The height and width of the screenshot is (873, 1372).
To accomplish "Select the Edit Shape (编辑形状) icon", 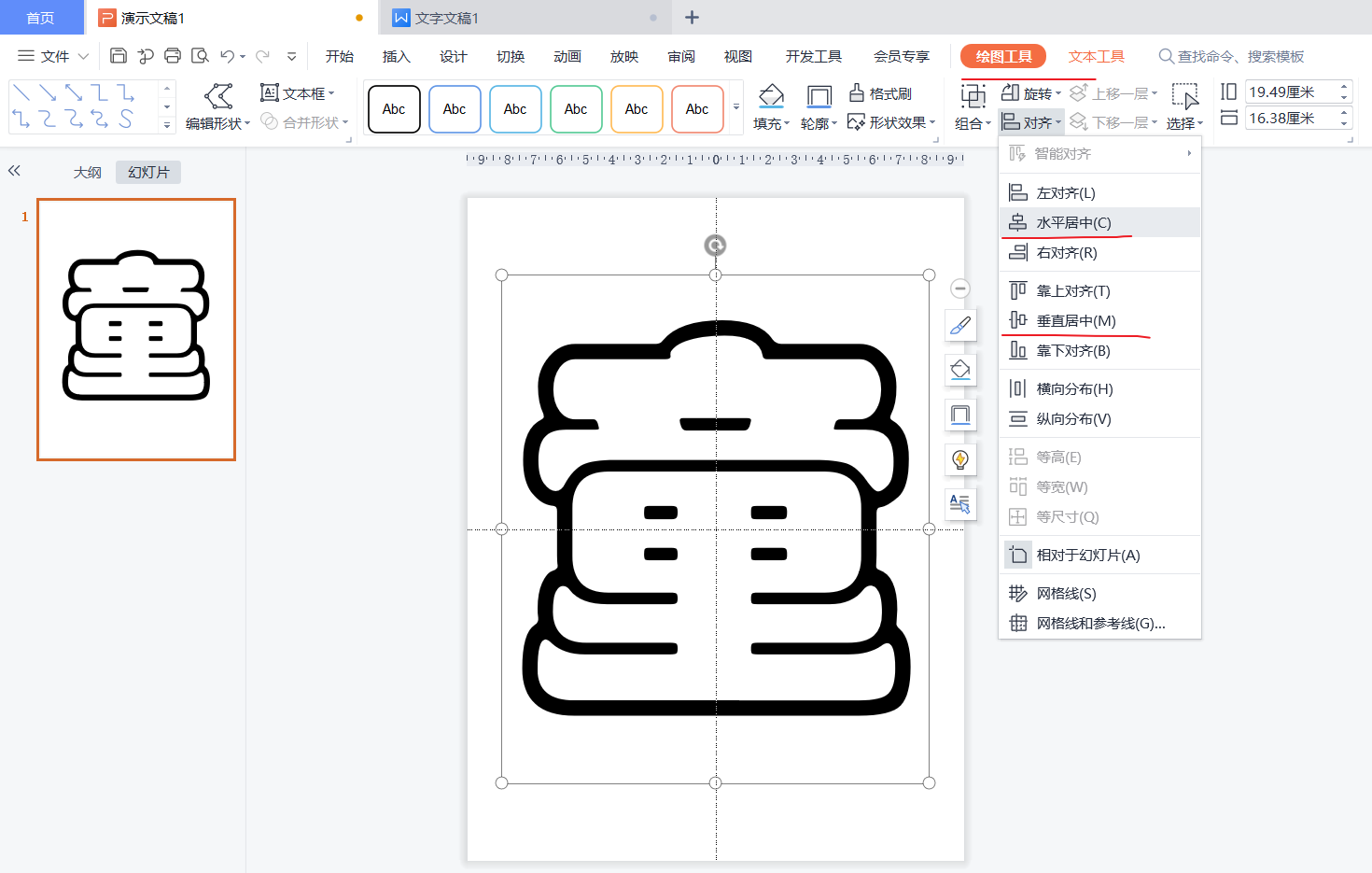I will click(218, 96).
